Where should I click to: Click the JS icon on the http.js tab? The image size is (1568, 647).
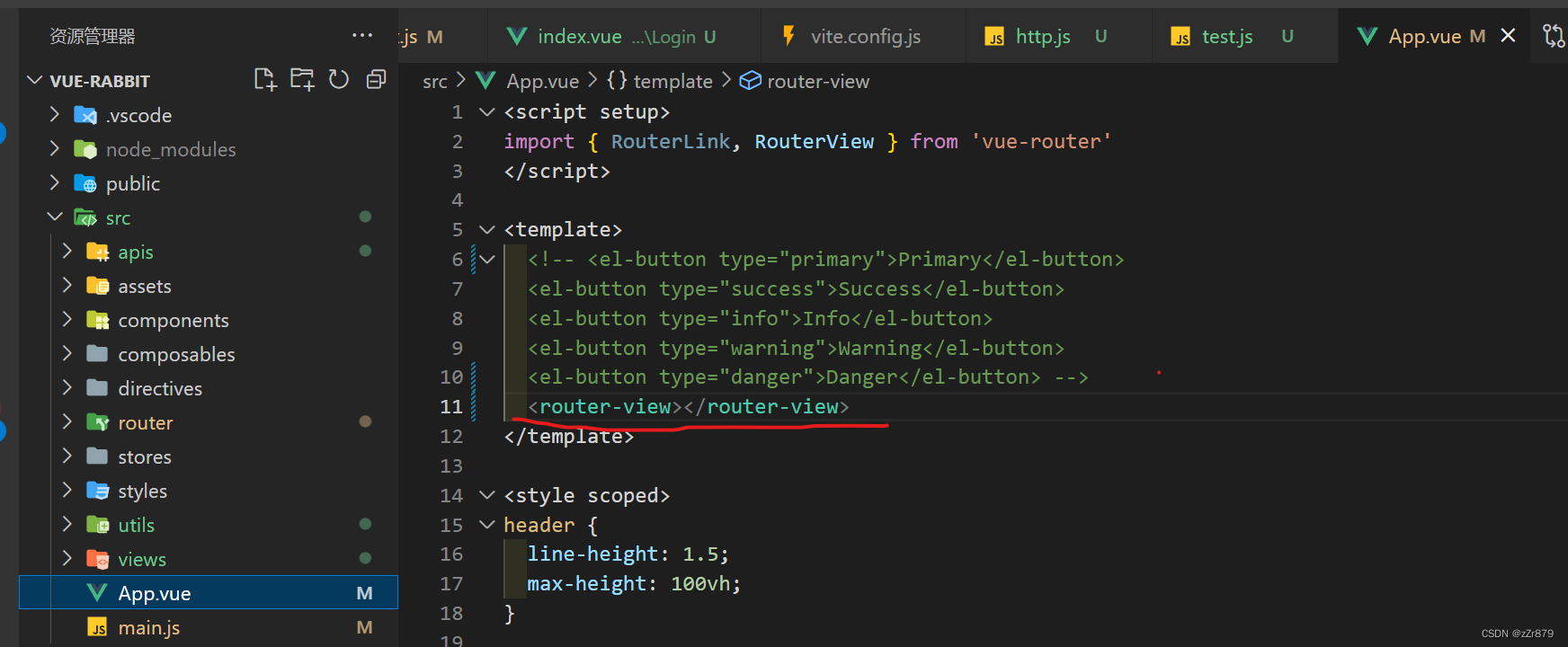(x=994, y=37)
